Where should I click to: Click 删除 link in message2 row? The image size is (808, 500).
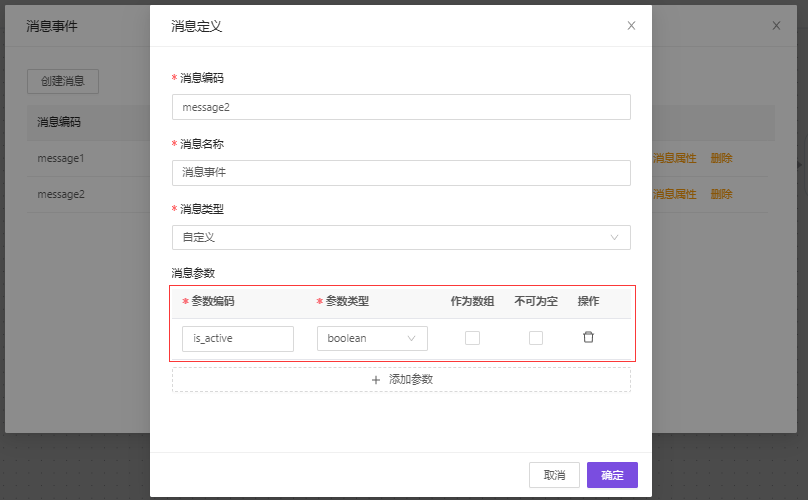point(721,194)
